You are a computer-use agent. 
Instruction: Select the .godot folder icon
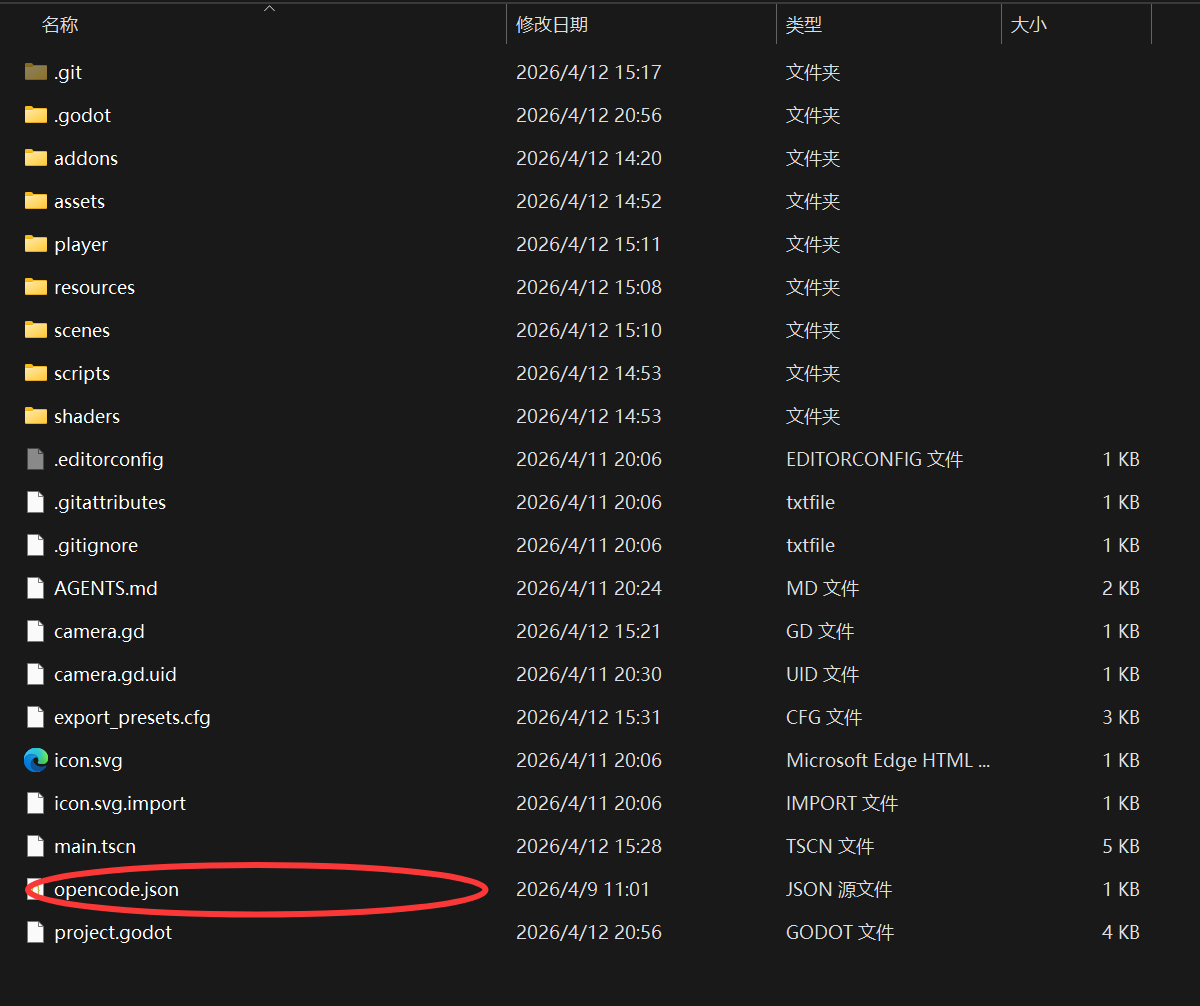[36, 115]
